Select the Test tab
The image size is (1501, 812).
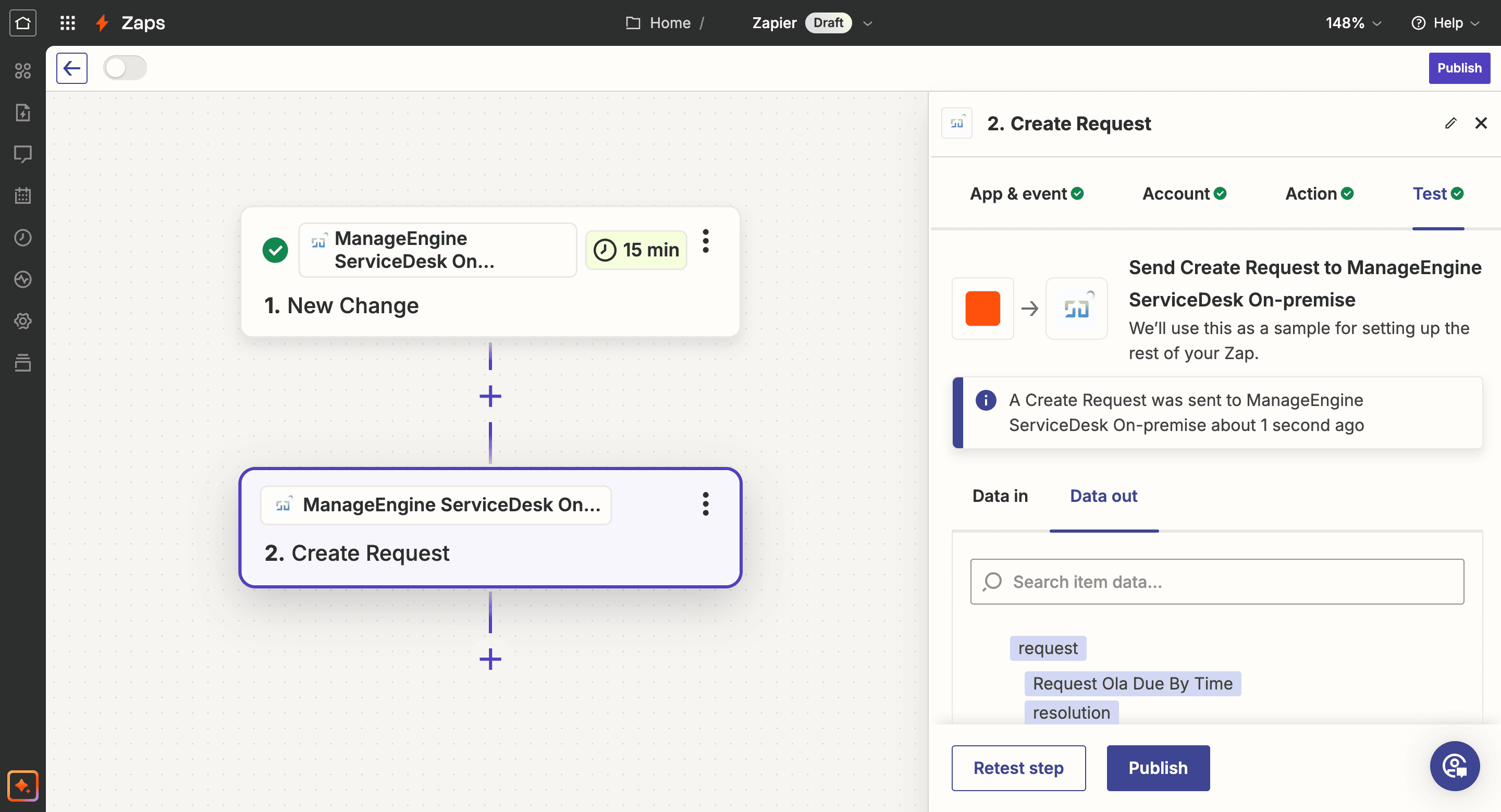point(1438,194)
